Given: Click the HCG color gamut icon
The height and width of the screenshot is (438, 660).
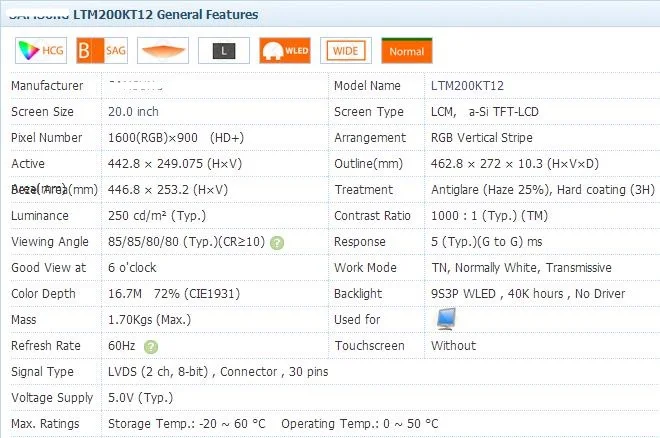Looking at the screenshot, I should click(41, 50).
